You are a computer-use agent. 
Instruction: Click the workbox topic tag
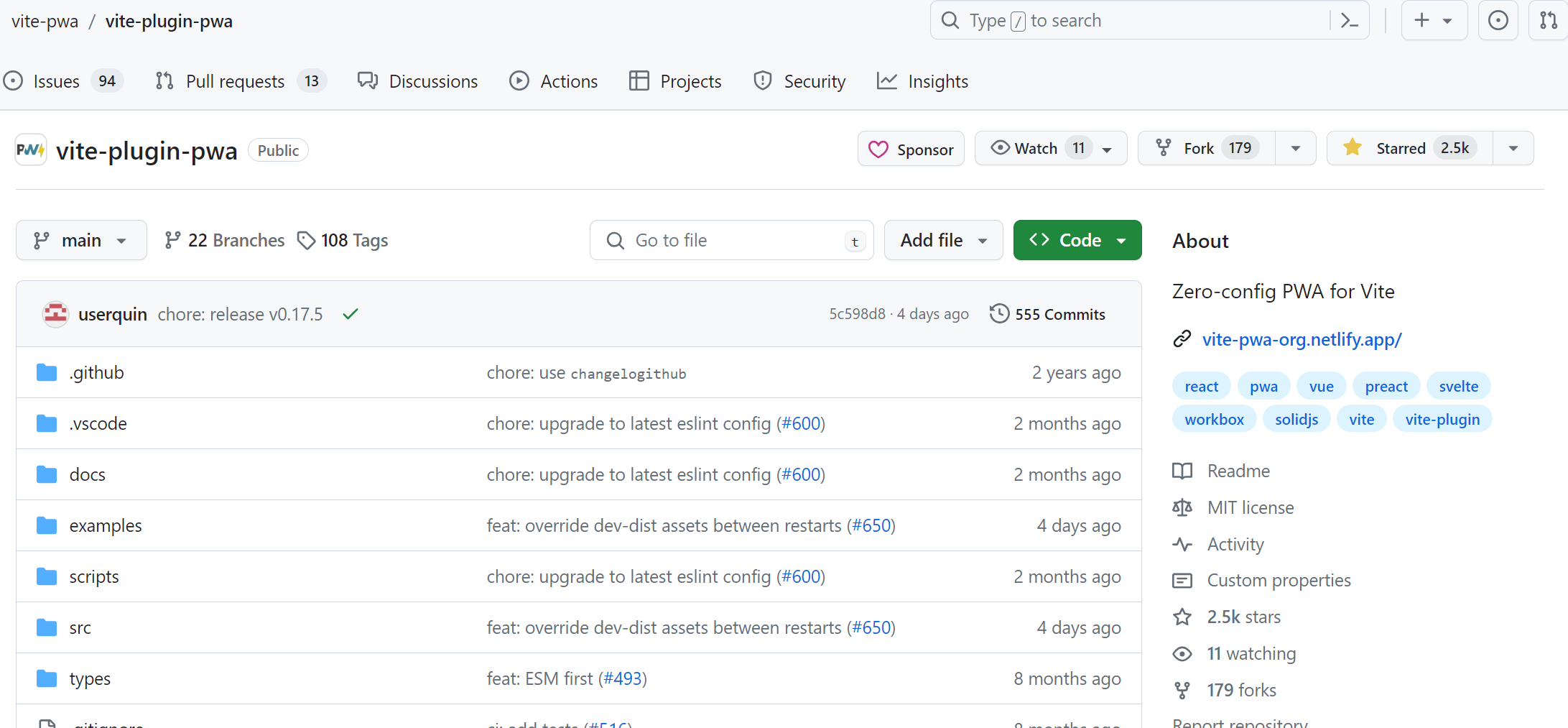[x=1214, y=419]
